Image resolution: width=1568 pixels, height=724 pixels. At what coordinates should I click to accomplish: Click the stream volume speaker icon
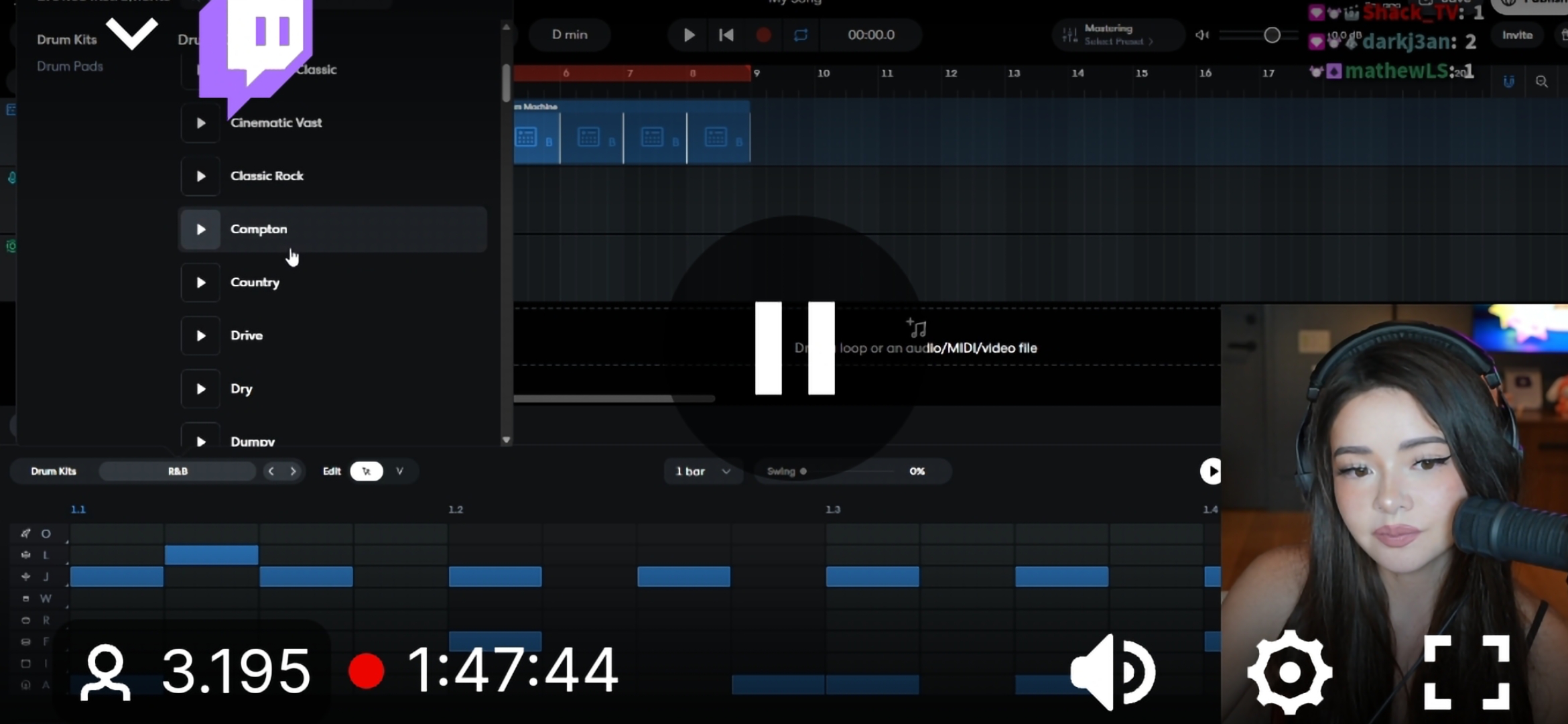coord(1112,672)
